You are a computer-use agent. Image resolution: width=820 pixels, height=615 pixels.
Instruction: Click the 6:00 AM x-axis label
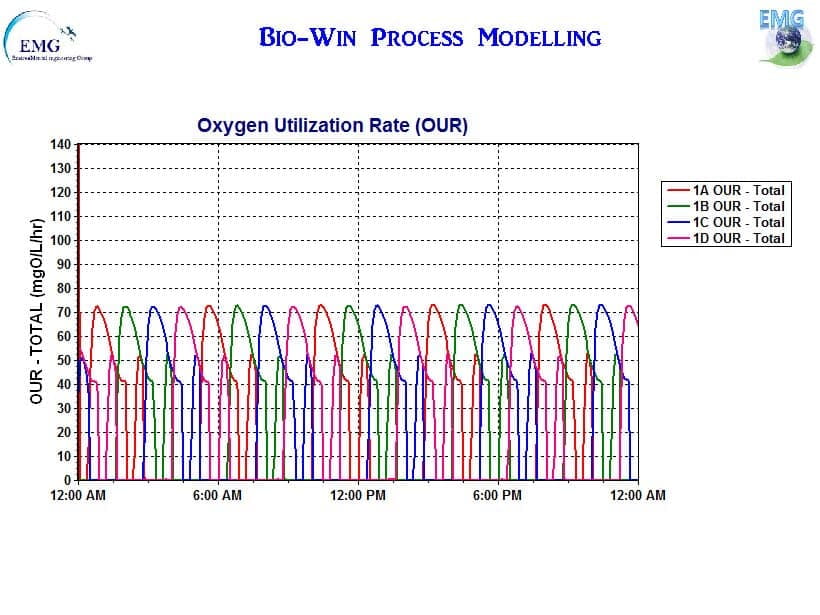pos(217,496)
